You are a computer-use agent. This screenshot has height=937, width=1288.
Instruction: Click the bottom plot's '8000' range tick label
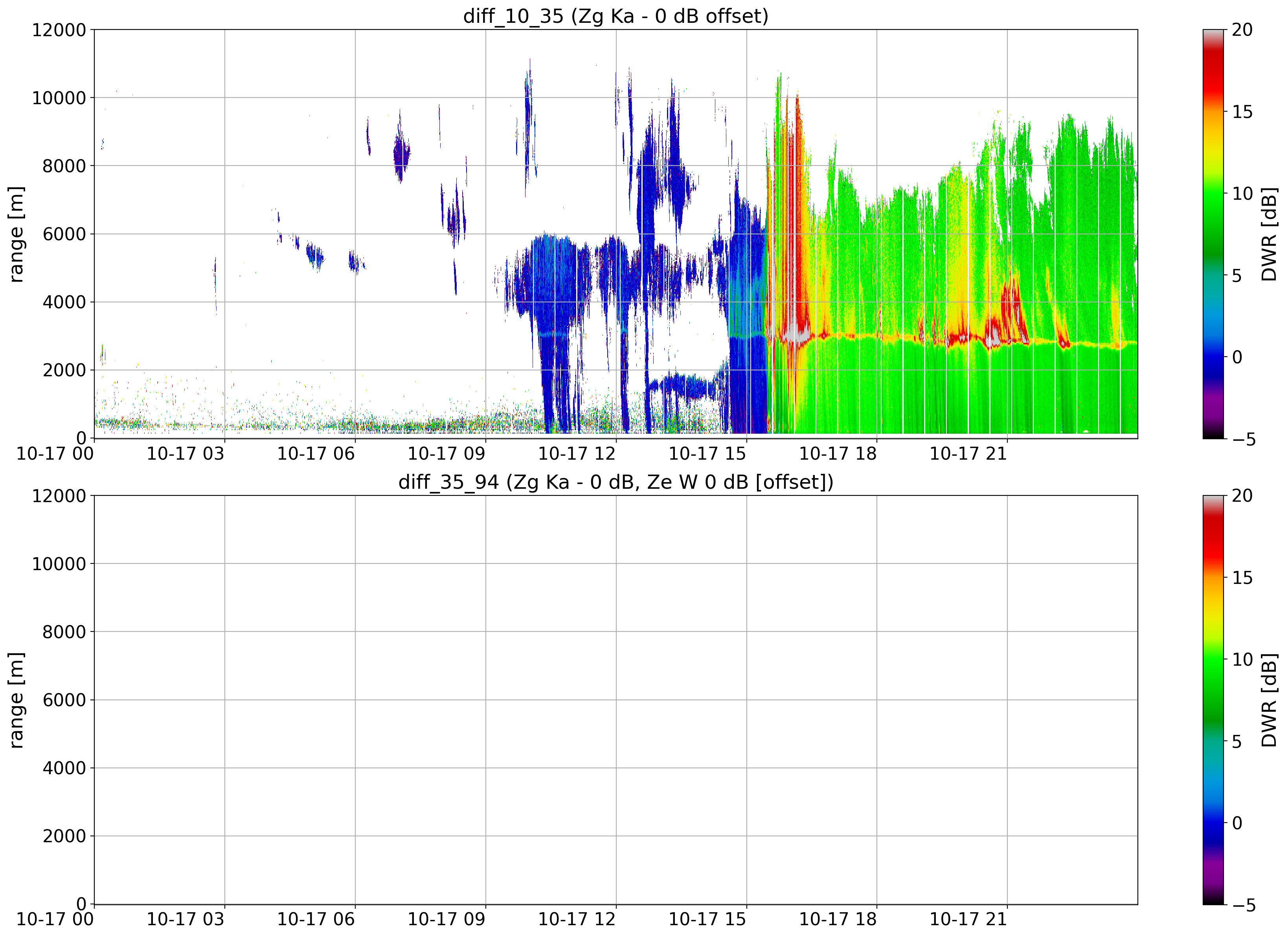(x=64, y=632)
